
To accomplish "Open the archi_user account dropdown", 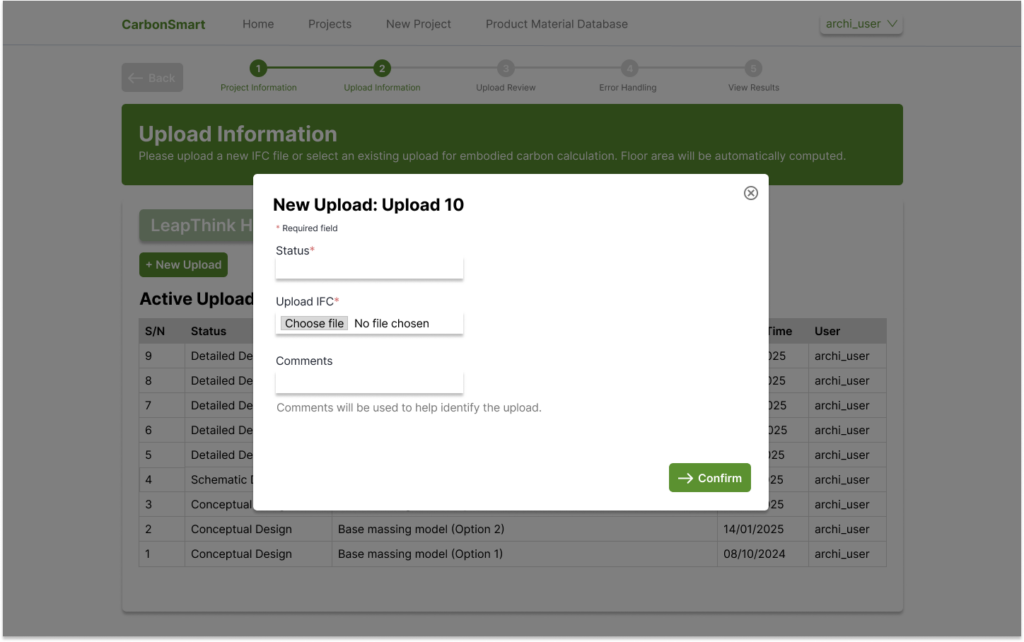I will click(x=860, y=22).
